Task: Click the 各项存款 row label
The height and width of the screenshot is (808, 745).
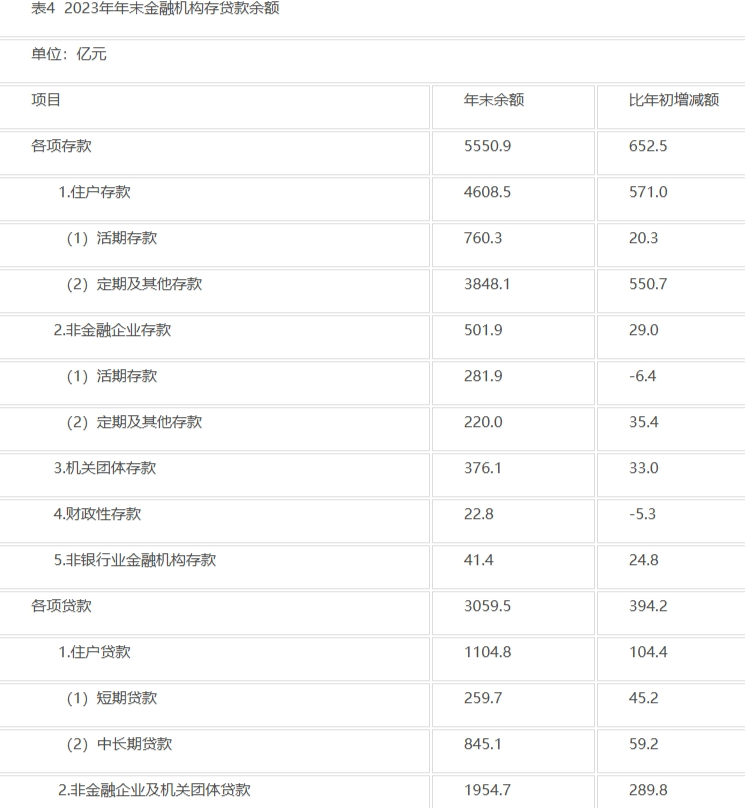Action: point(61,146)
